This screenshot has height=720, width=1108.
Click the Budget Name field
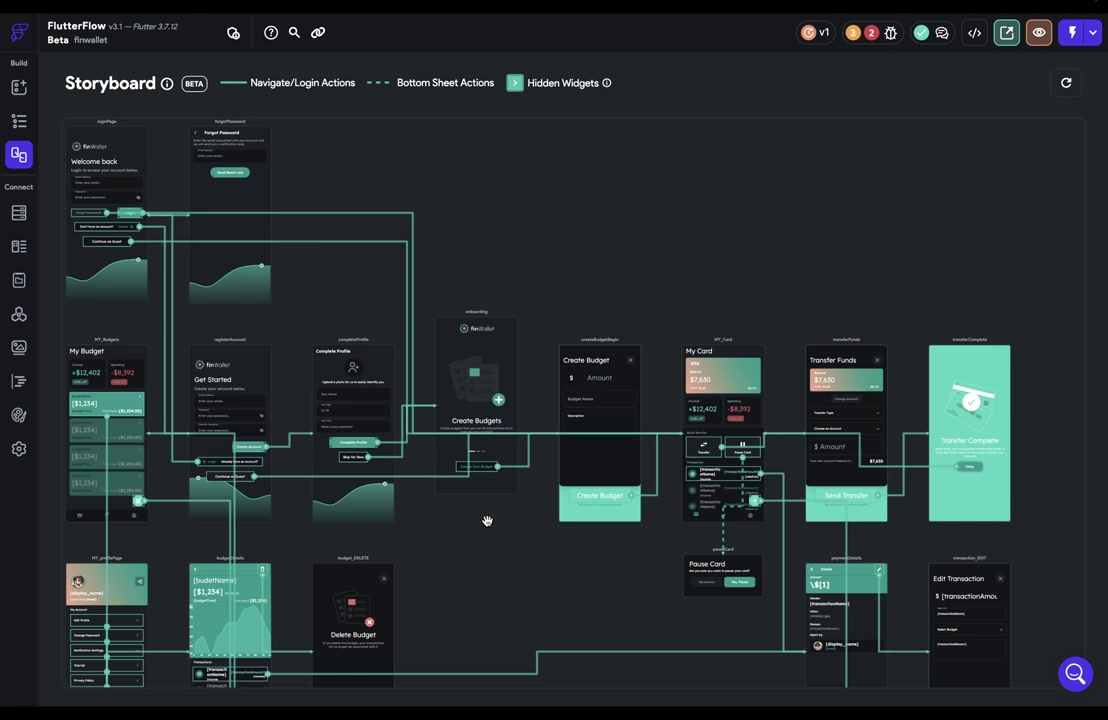600,399
